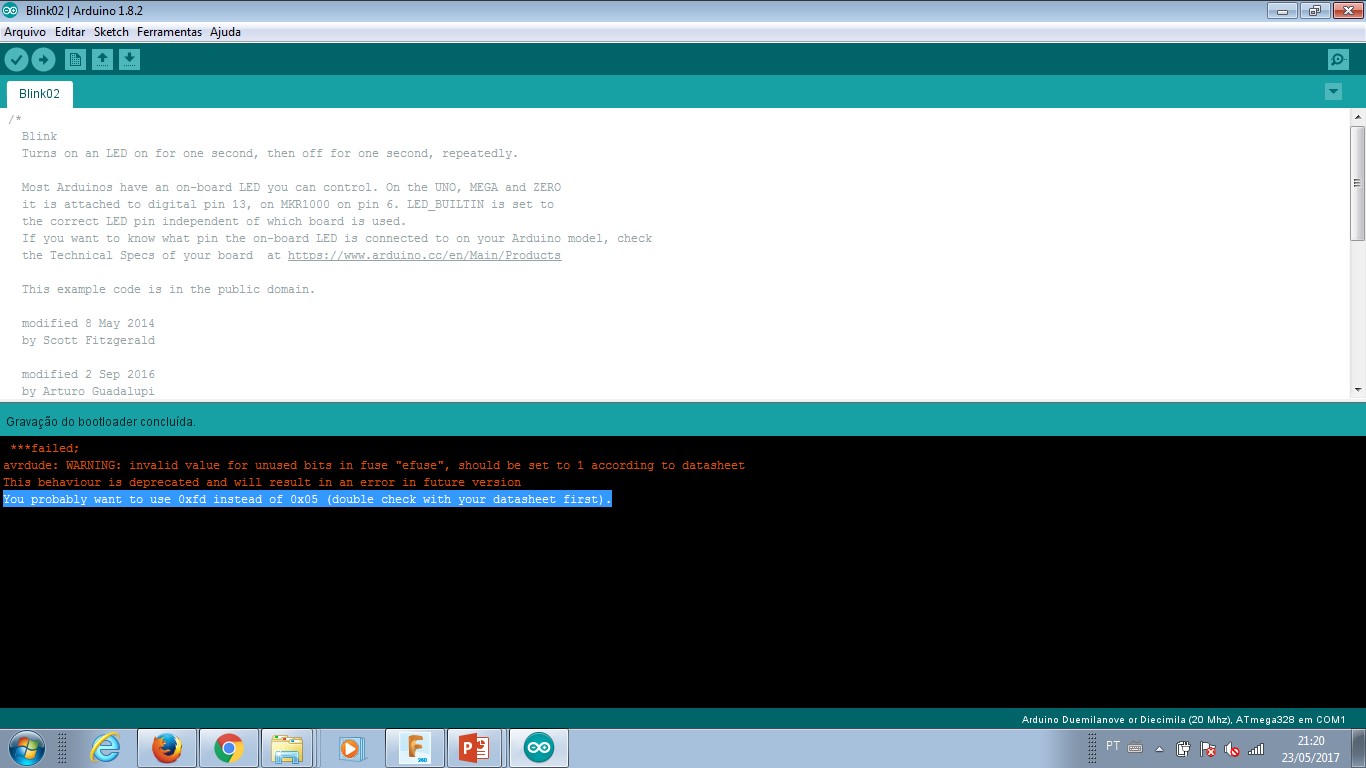The image size is (1366, 768).
Task: Click "This example code is in the public domain."
Action: click(168, 289)
